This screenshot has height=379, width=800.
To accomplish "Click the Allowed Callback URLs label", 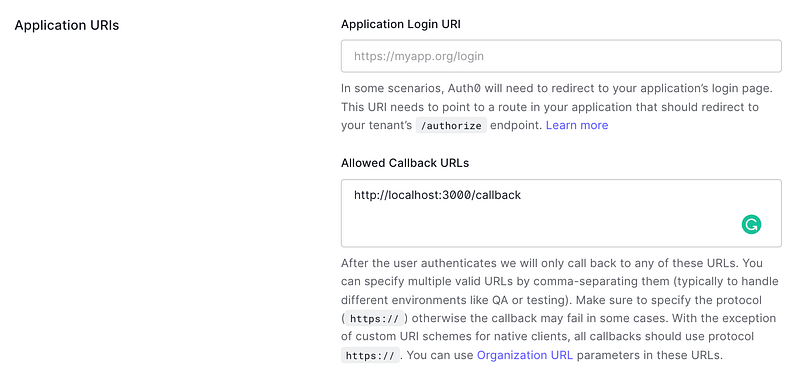I will (405, 163).
